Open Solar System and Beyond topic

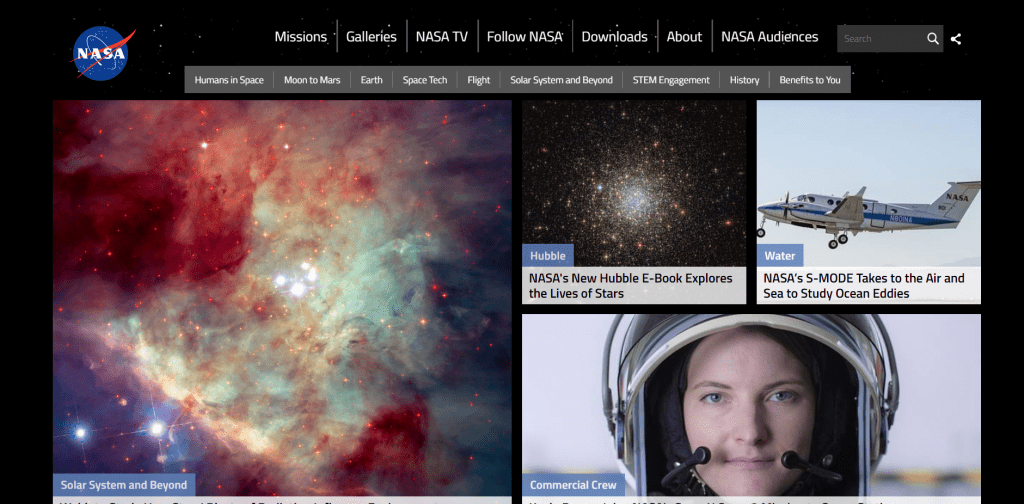point(561,80)
